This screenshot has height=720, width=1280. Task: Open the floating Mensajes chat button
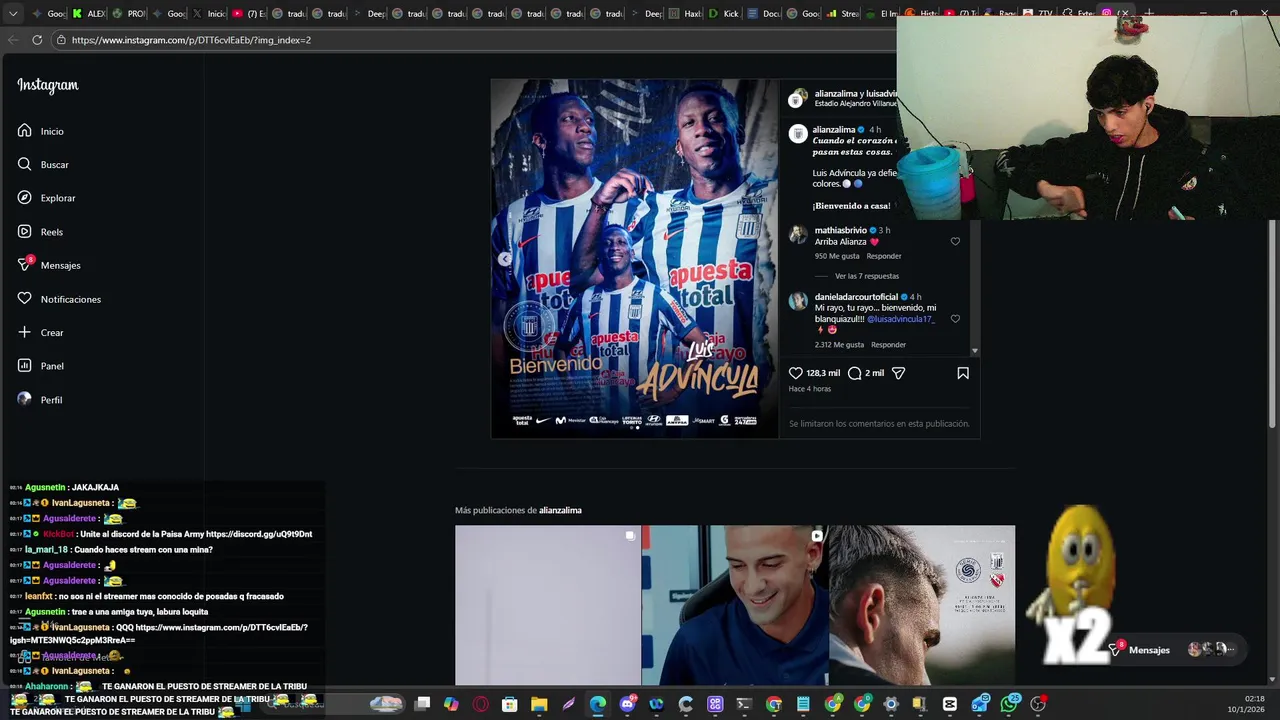pos(1173,649)
